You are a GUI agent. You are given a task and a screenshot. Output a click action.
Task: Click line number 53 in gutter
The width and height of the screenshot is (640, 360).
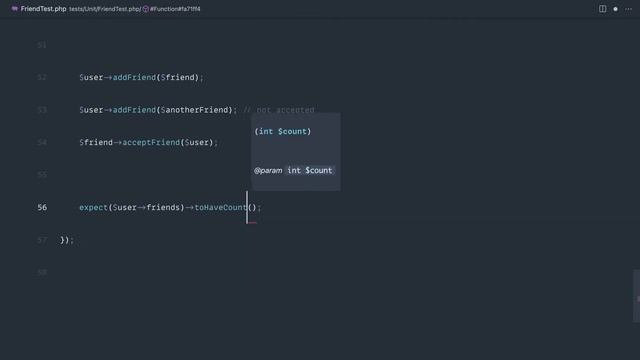(42, 110)
